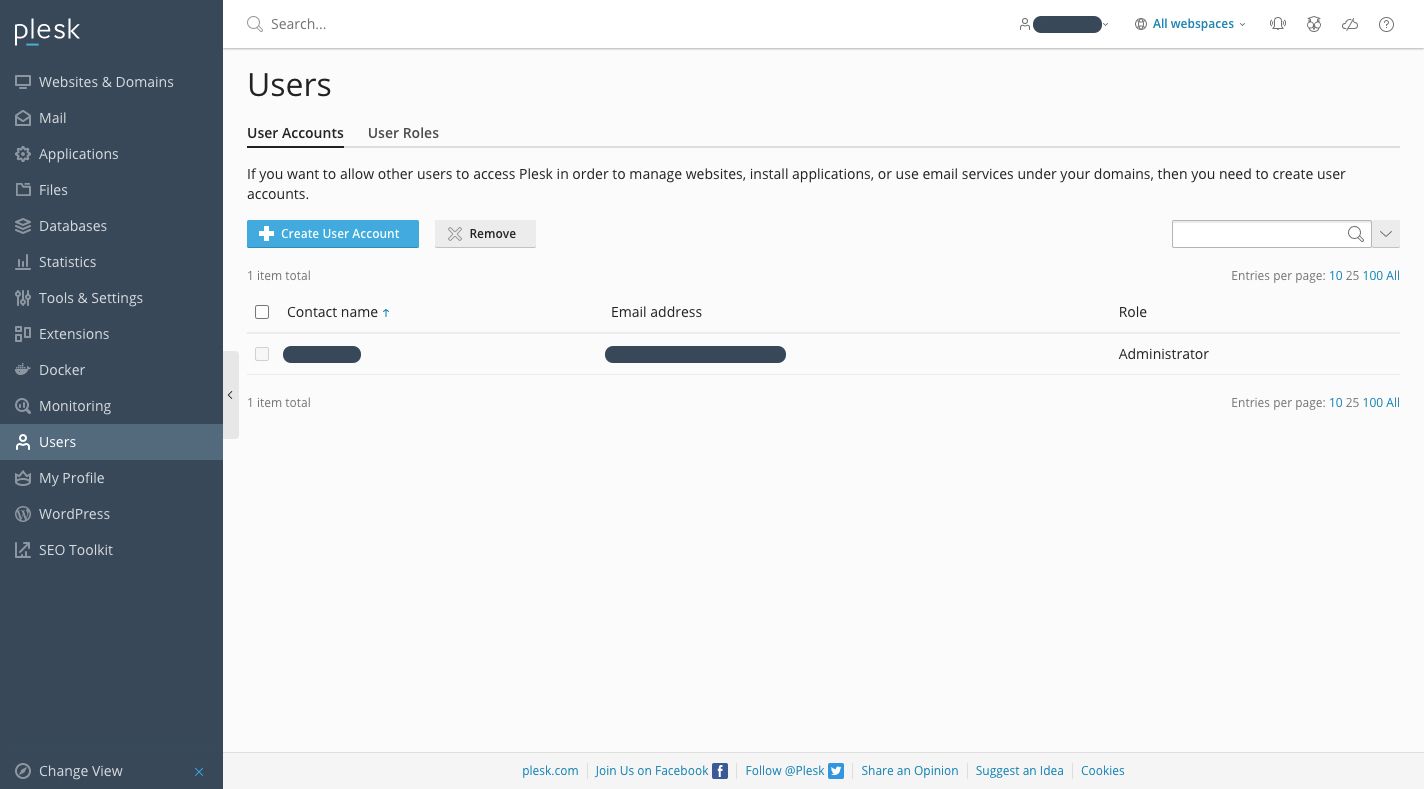
Task: Open Facebook icon in footer
Action: (720, 771)
